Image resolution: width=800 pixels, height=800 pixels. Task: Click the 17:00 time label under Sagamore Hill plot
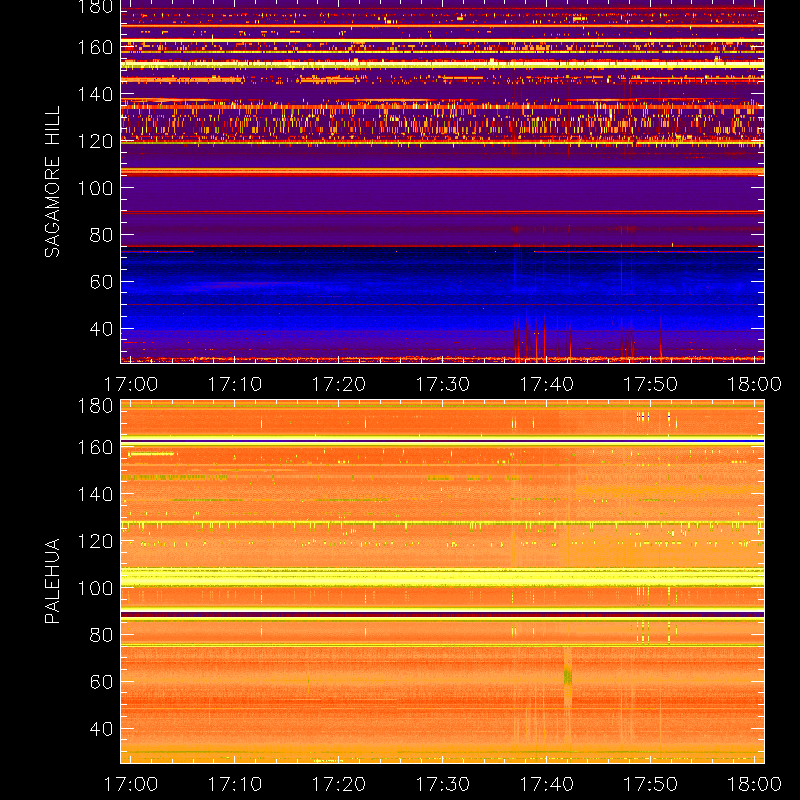pyautogui.click(x=131, y=384)
